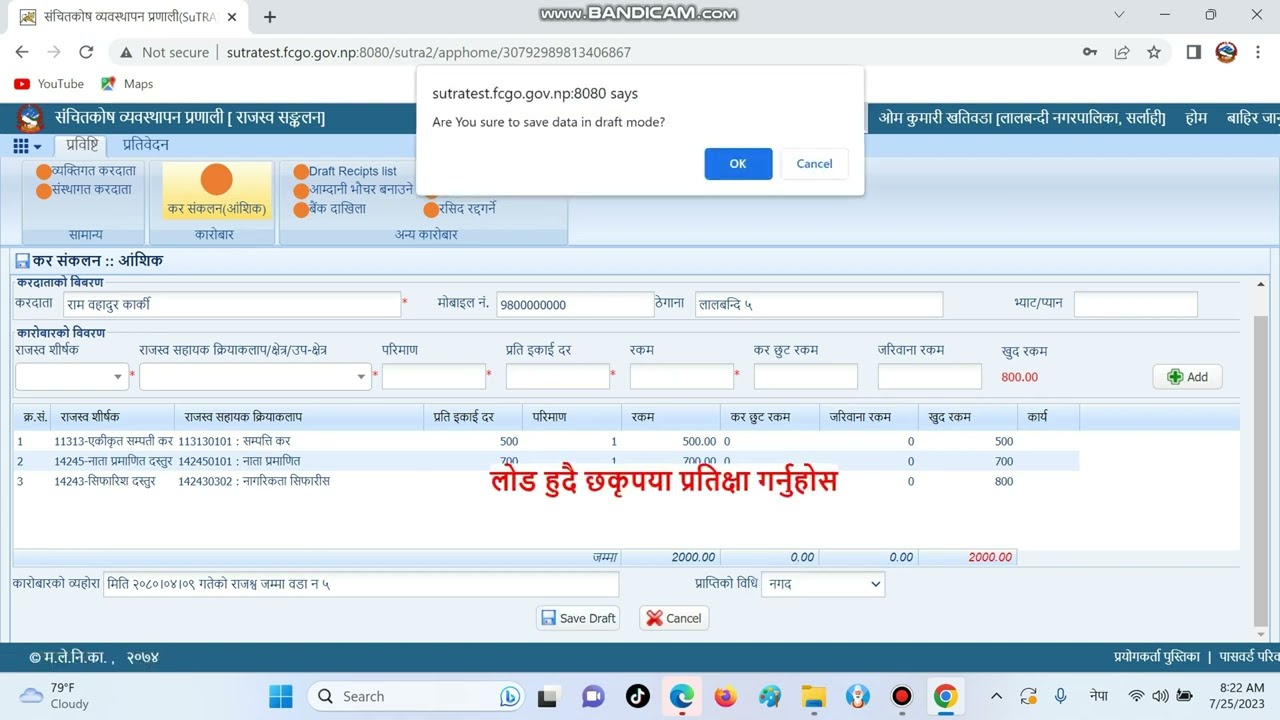Image resolution: width=1280 pixels, height=720 pixels.
Task: Select row 11313-एकीकृत सम्पती कर
Action: pos(546,441)
